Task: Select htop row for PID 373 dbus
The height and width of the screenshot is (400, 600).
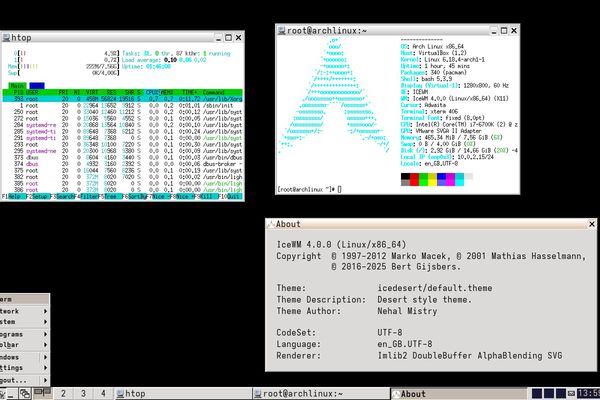Action: pyautogui.click(x=122, y=157)
